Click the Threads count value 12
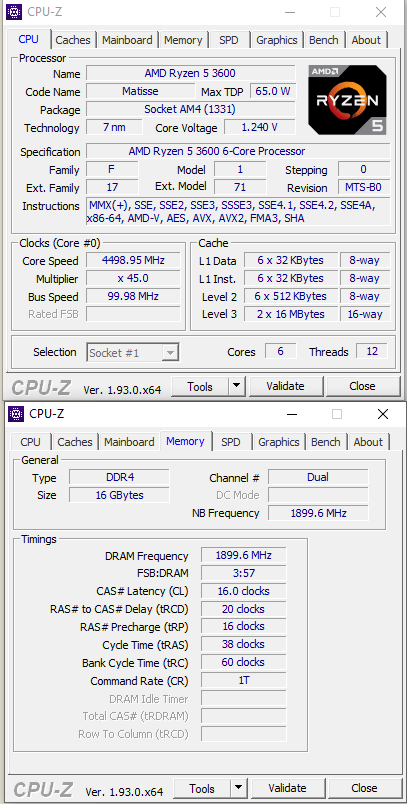Screen dimensions: 407x804 tap(372, 351)
